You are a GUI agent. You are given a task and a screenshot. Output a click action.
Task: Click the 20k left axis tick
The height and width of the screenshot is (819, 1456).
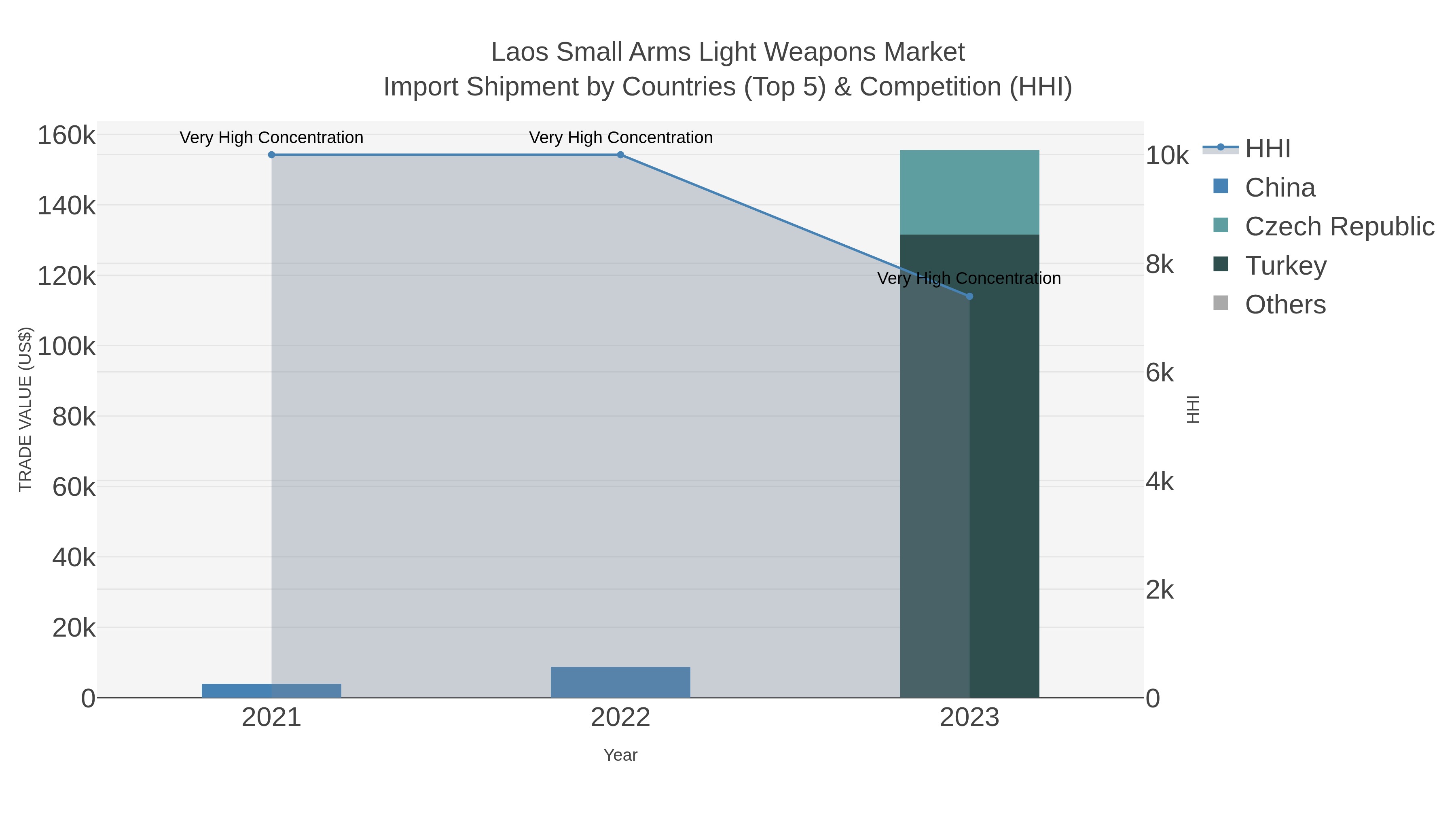click(x=74, y=628)
